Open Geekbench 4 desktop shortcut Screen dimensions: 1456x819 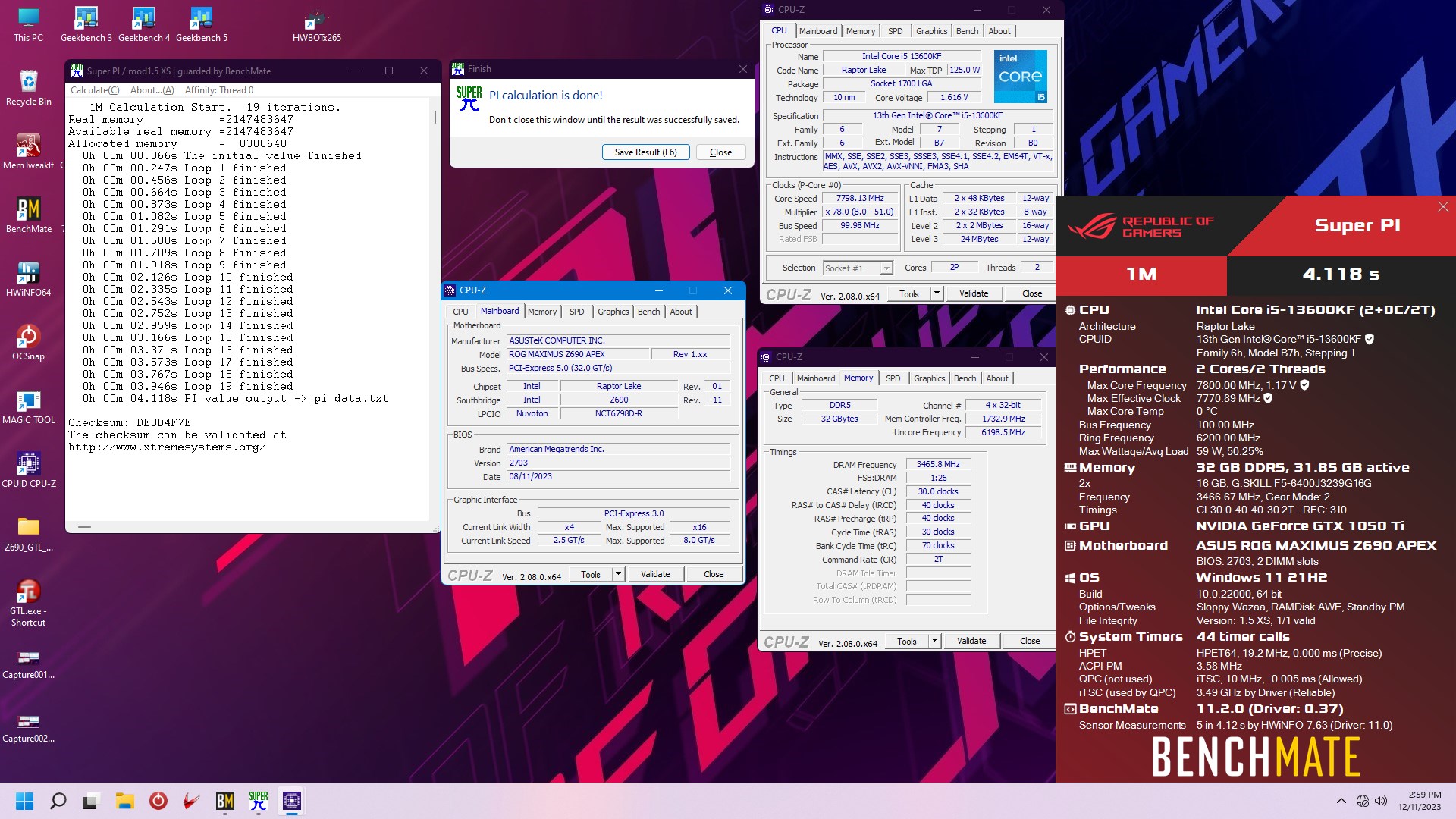tap(143, 24)
